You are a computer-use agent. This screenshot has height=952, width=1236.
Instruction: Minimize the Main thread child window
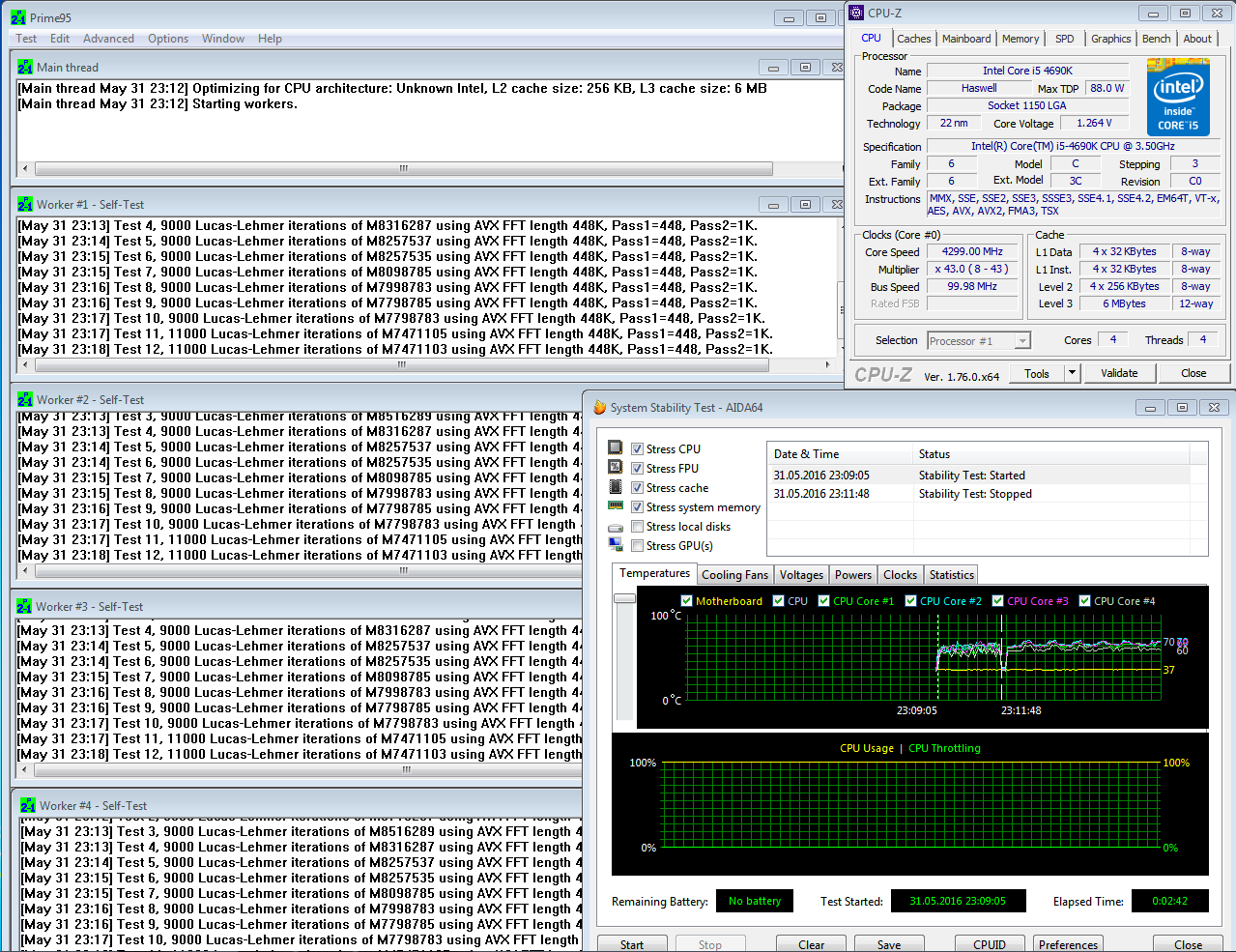pyautogui.click(x=772, y=68)
